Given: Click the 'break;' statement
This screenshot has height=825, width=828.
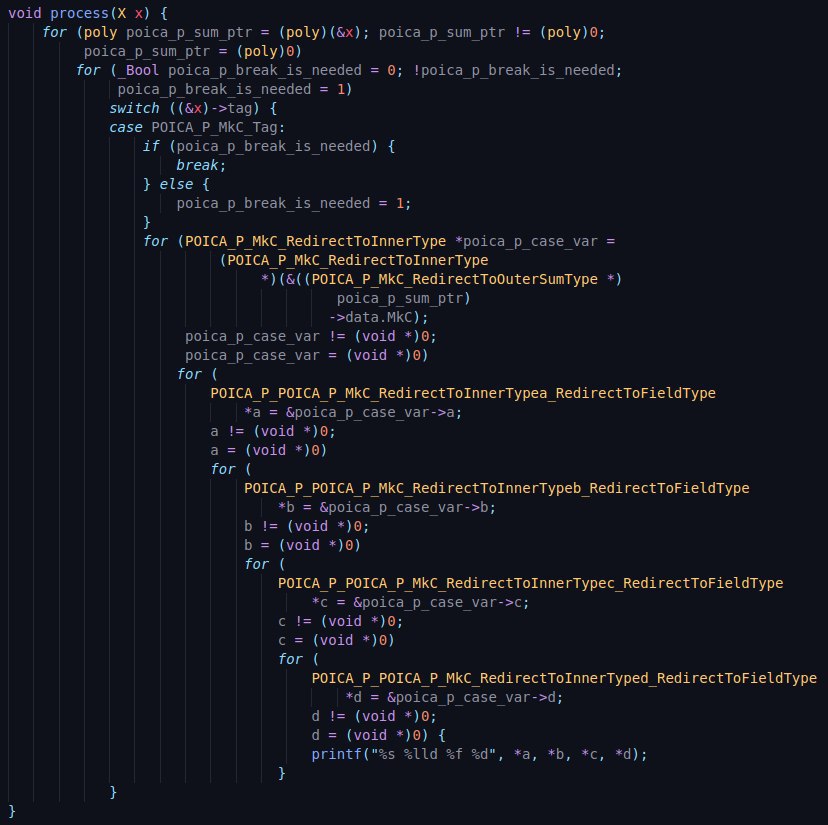Looking at the screenshot, I should (201, 165).
